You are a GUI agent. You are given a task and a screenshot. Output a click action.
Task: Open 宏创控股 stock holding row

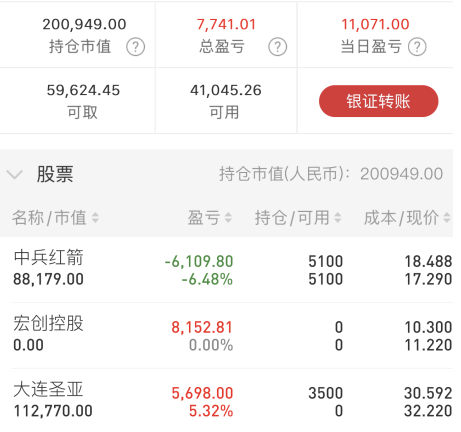tap(230, 336)
